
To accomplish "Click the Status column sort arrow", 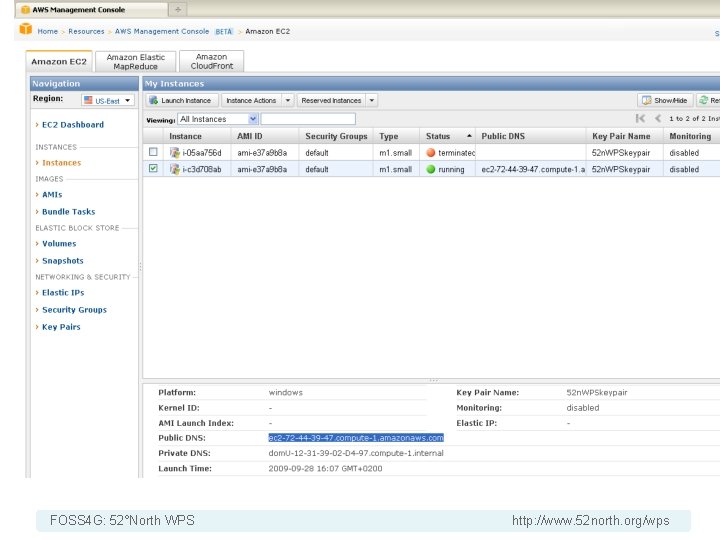I will (469, 136).
